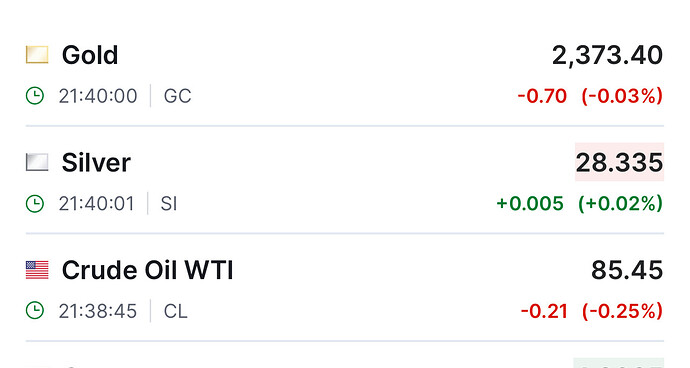
Task: Click the US flag icon beside Crude Oil
Action: [37, 270]
